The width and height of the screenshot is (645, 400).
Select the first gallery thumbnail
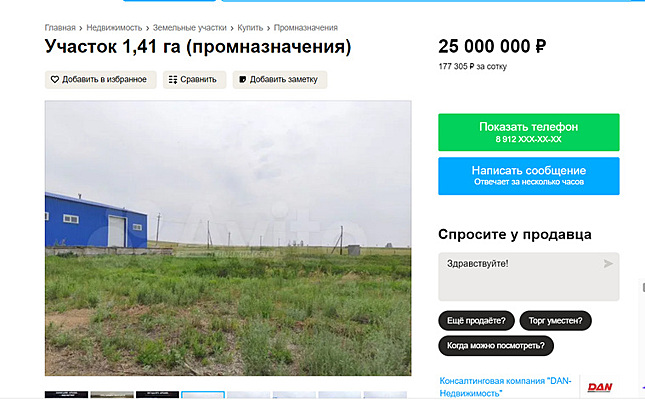[66, 395]
